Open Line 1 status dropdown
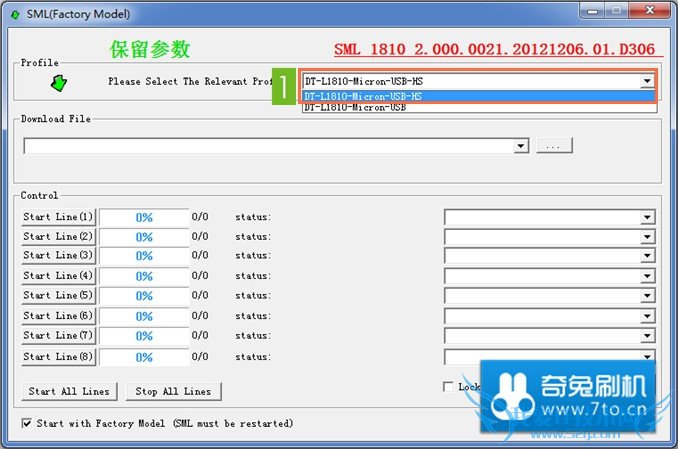The image size is (678, 449). coord(647,217)
